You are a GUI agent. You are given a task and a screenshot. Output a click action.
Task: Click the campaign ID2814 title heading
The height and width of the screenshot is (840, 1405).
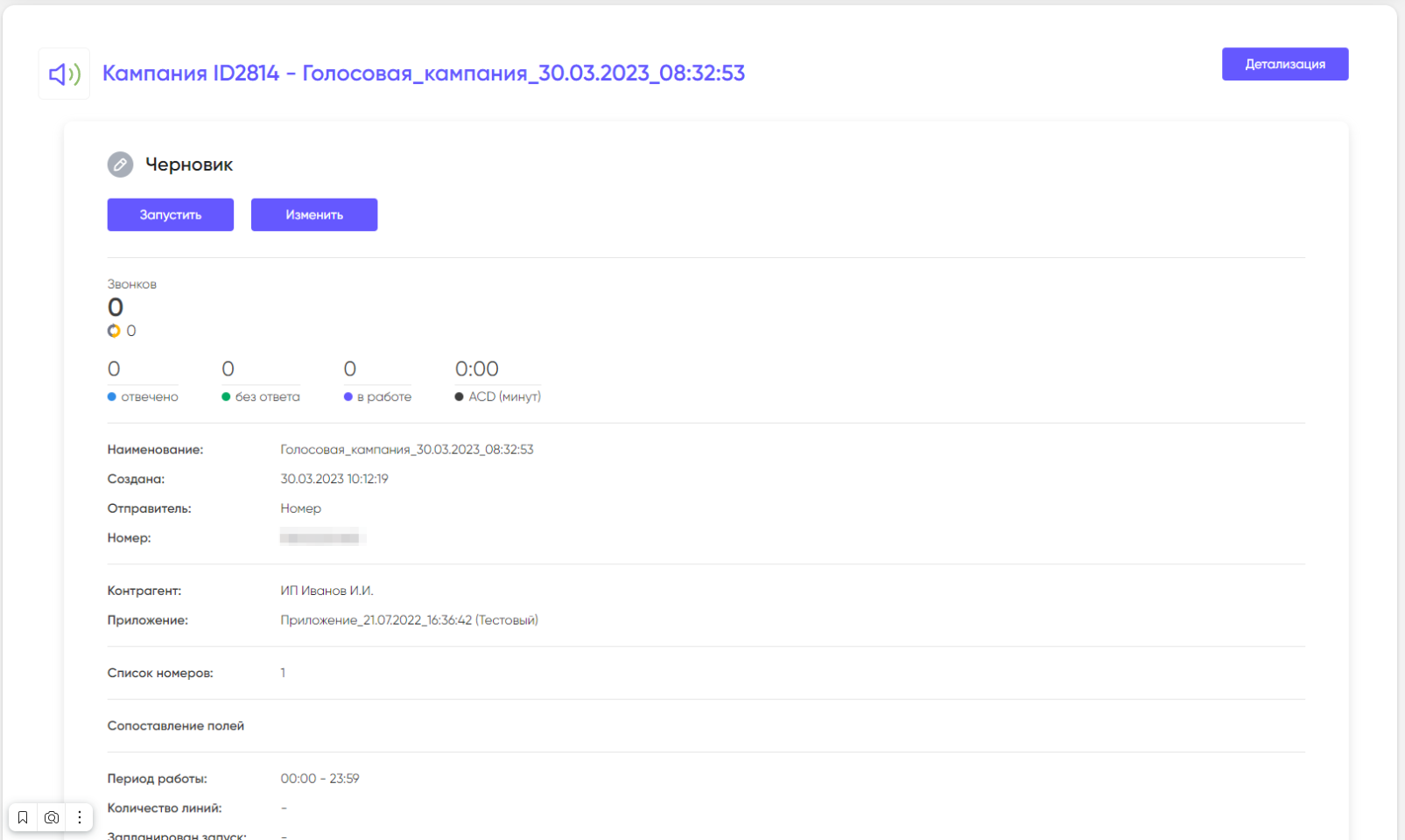click(x=423, y=73)
